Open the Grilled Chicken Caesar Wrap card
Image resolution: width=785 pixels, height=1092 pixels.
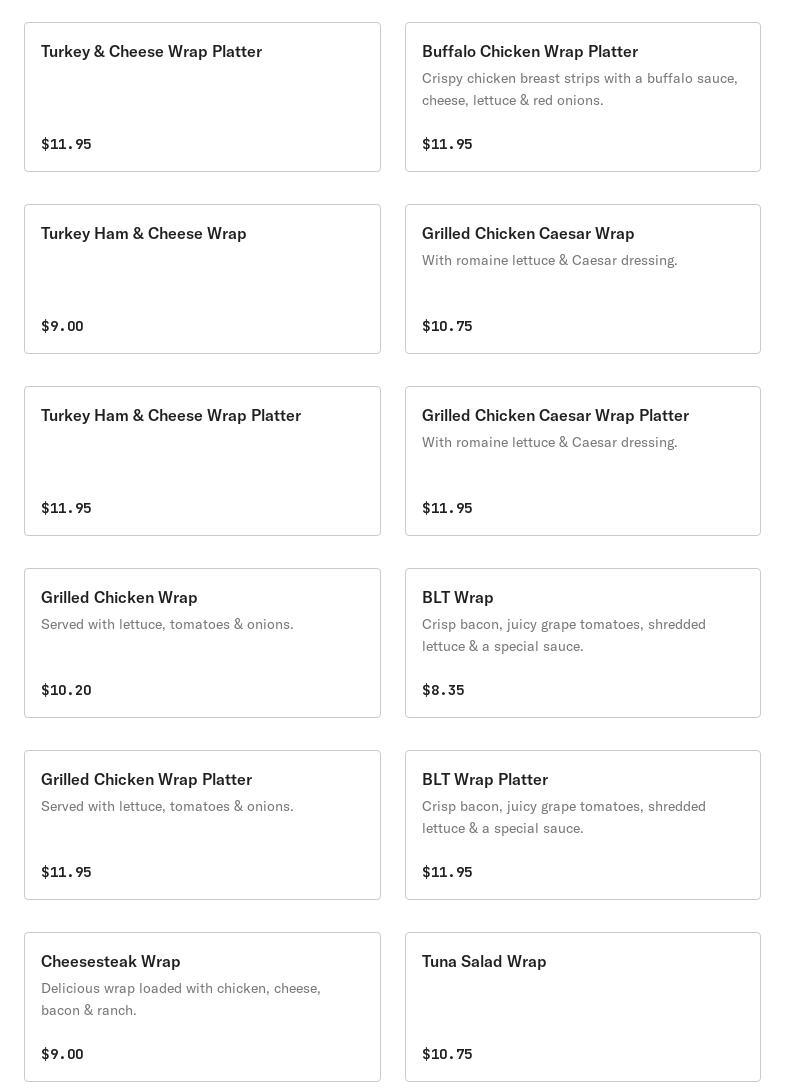tap(583, 279)
